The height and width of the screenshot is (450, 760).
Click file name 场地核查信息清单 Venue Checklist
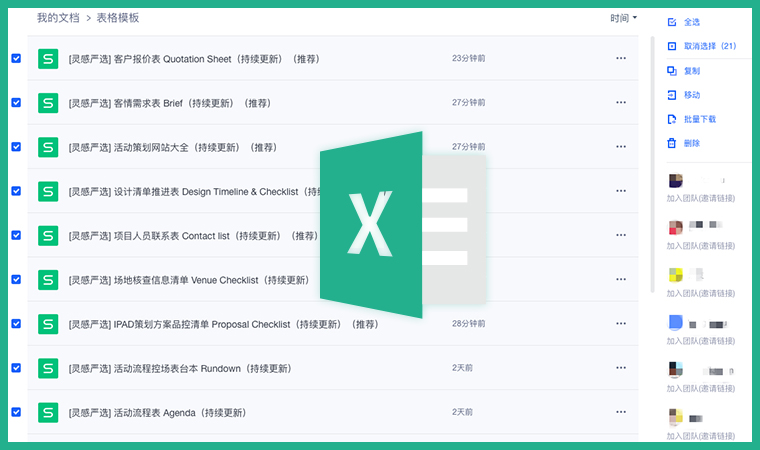tap(189, 280)
